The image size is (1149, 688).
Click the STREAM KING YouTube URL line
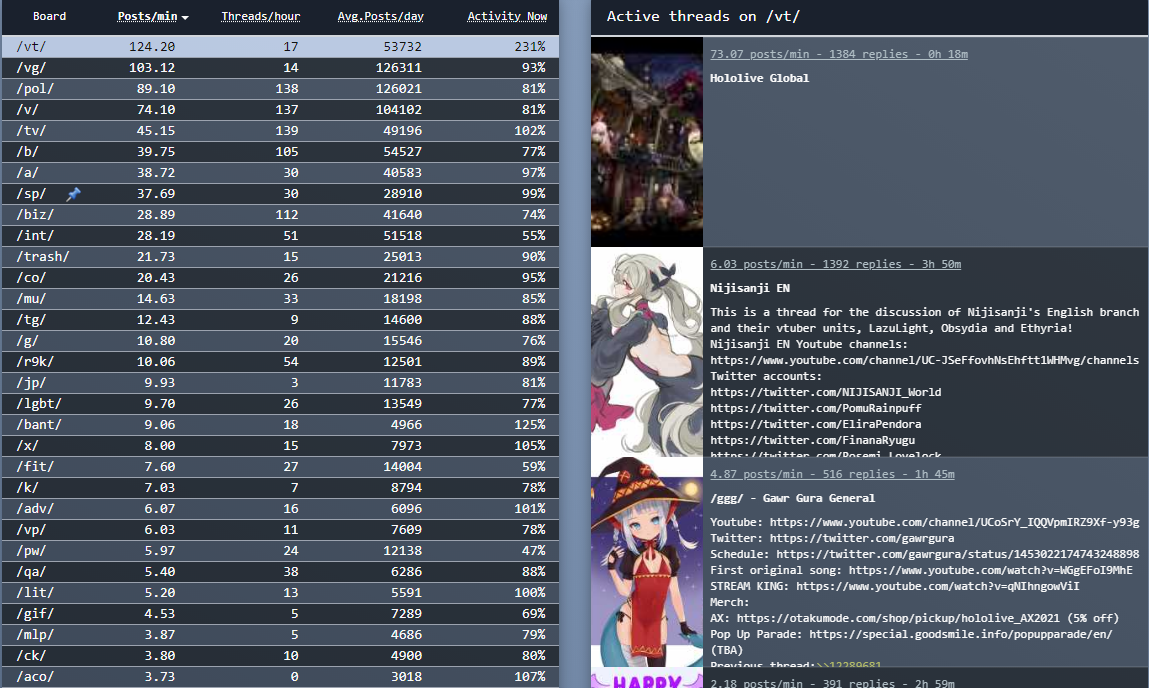pos(895,586)
